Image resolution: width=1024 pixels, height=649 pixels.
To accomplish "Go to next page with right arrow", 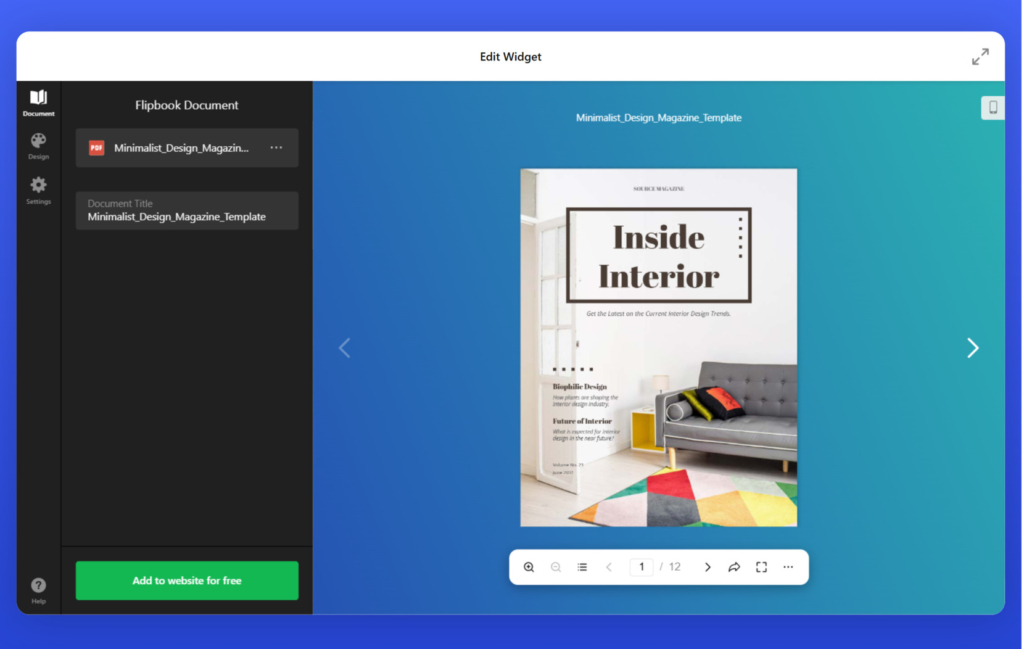I will [x=972, y=347].
